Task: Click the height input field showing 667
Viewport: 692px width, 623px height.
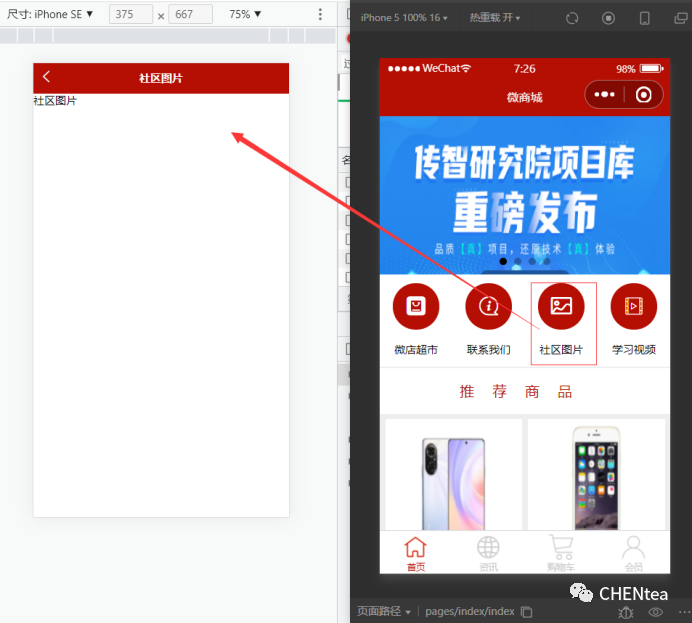Action: 190,14
